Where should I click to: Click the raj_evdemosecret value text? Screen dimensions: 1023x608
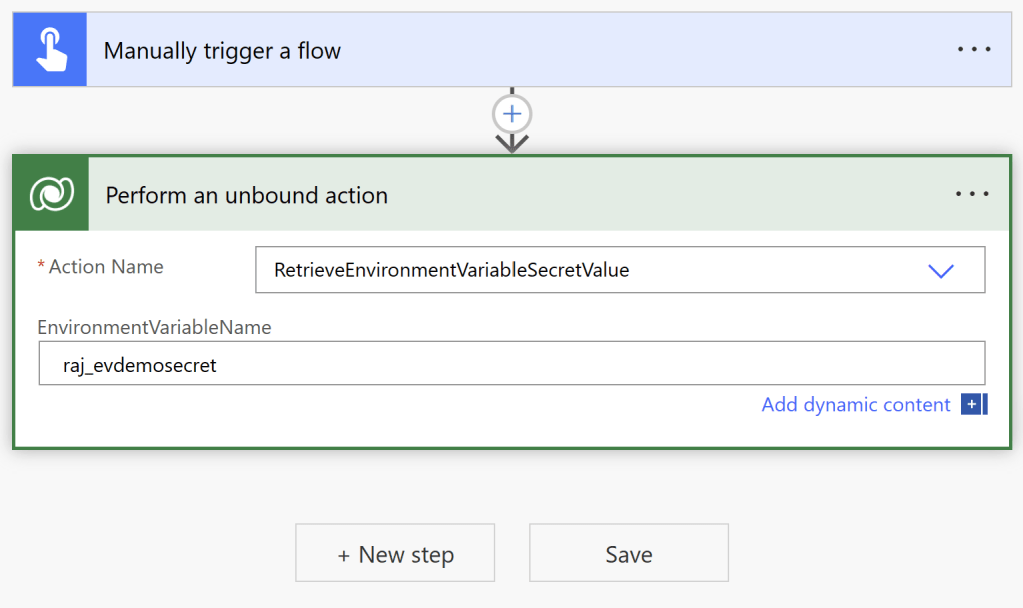click(x=147, y=365)
